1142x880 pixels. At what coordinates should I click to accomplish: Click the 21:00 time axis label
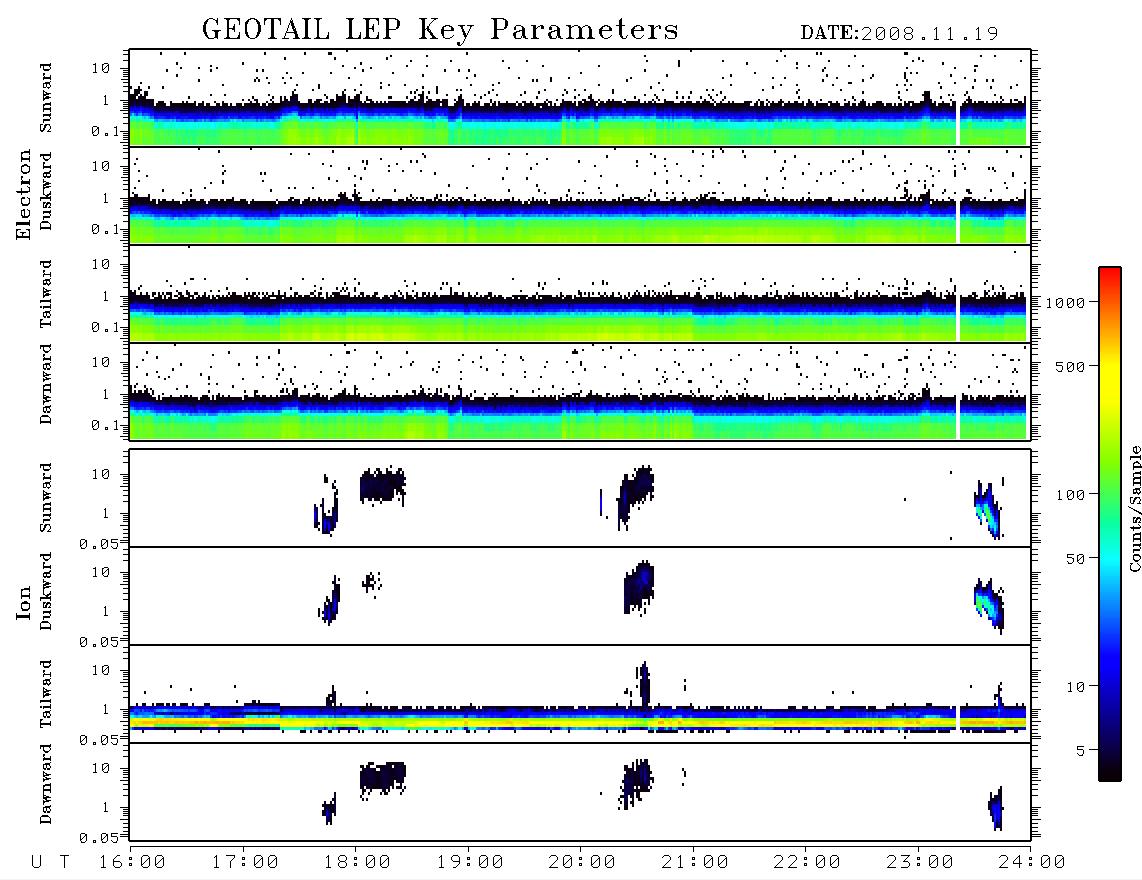click(695, 863)
